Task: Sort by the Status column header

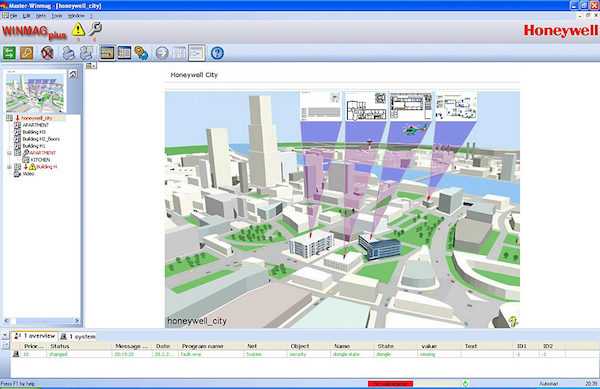Action: coord(80,346)
